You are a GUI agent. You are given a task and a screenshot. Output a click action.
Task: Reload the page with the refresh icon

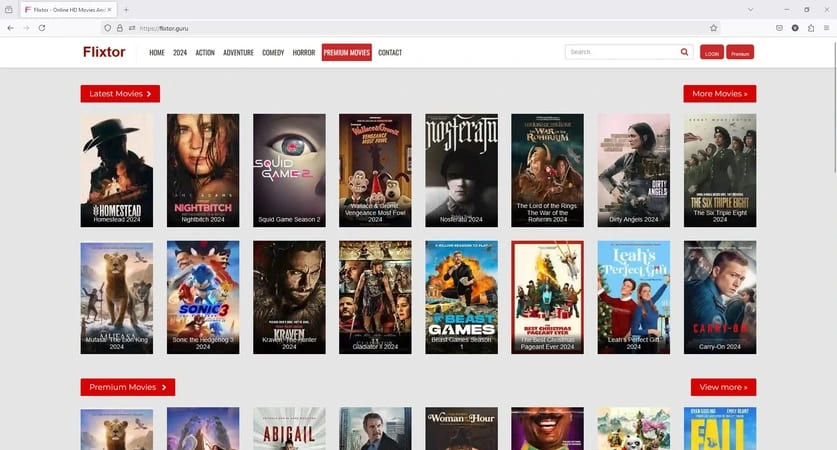click(42, 28)
